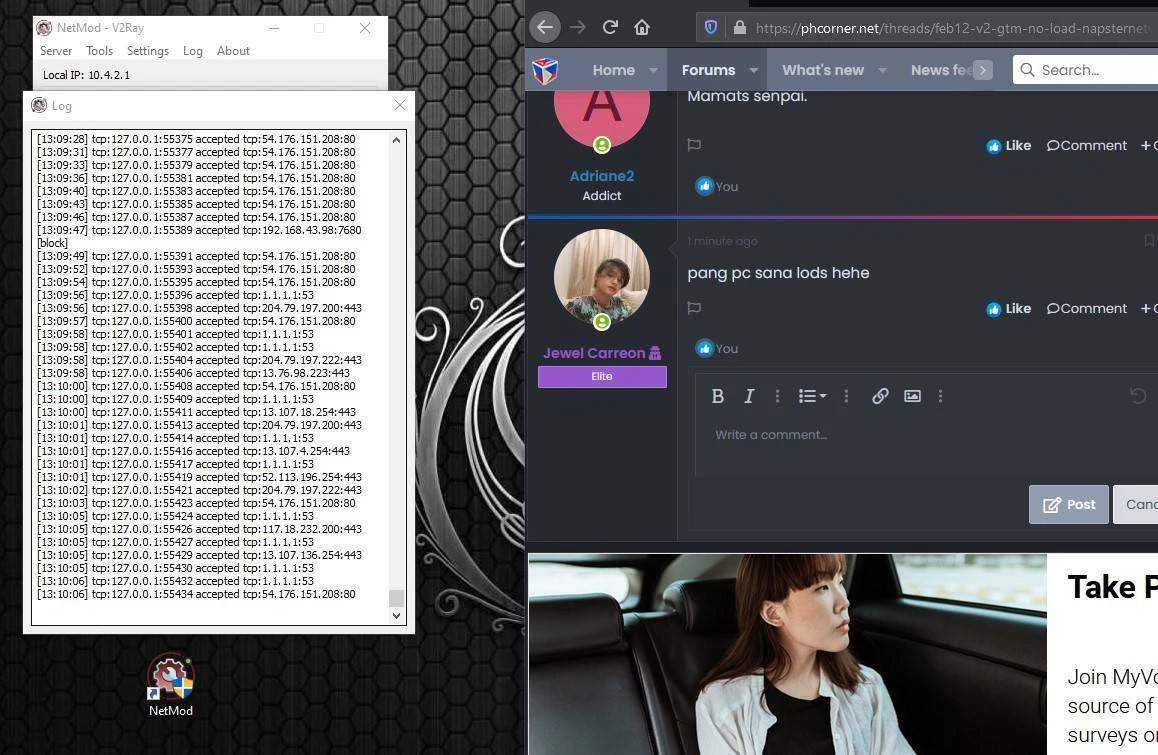Click the site padlock security icon

pos(739,28)
